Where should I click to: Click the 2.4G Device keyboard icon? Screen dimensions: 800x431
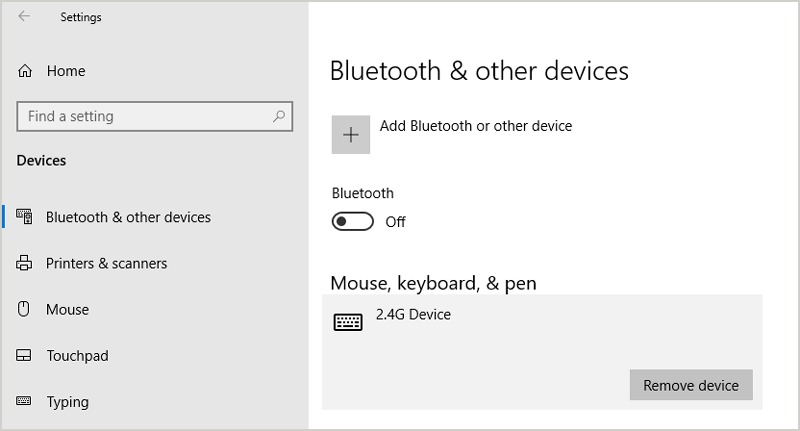point(348,322)
